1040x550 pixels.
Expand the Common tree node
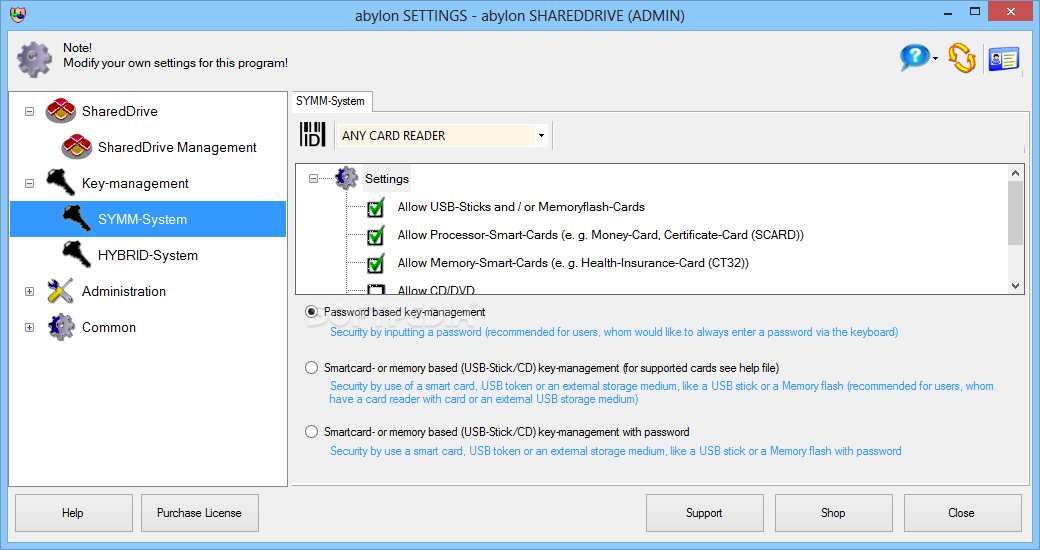(29, 327)
